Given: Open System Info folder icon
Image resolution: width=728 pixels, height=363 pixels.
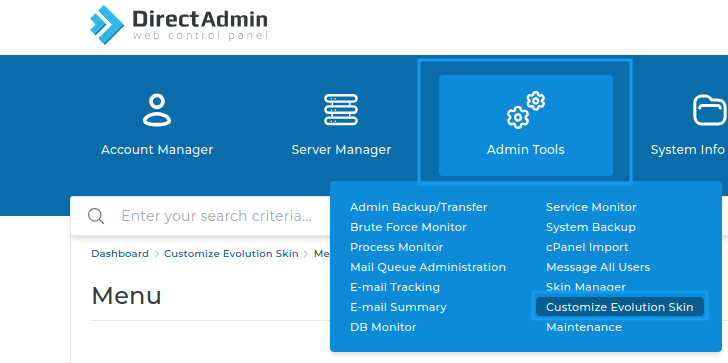Looking at the screenshot, I should coord(710,110).
